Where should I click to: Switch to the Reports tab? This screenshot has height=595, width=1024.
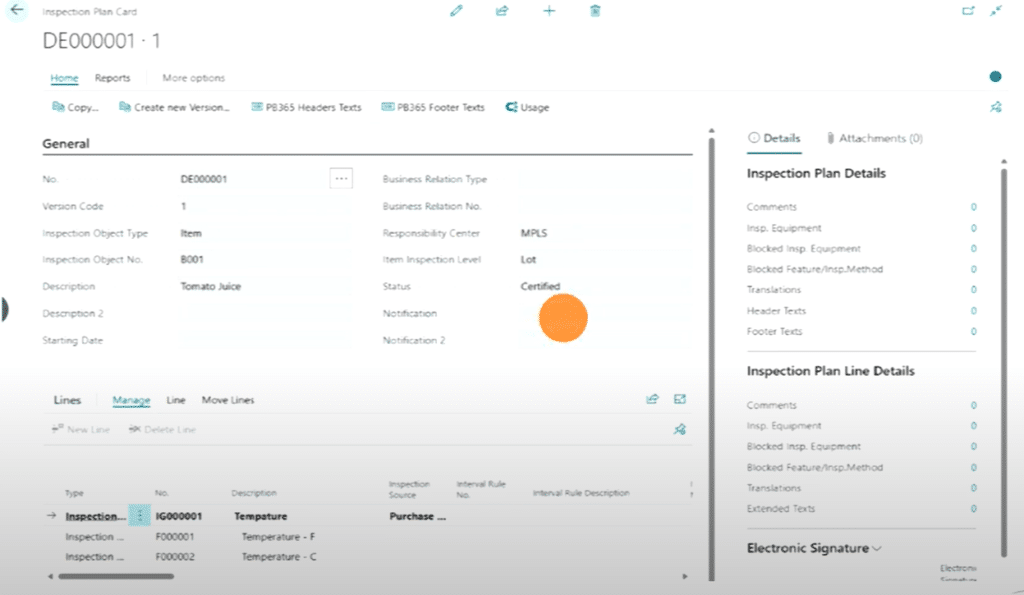coord(112,78)
